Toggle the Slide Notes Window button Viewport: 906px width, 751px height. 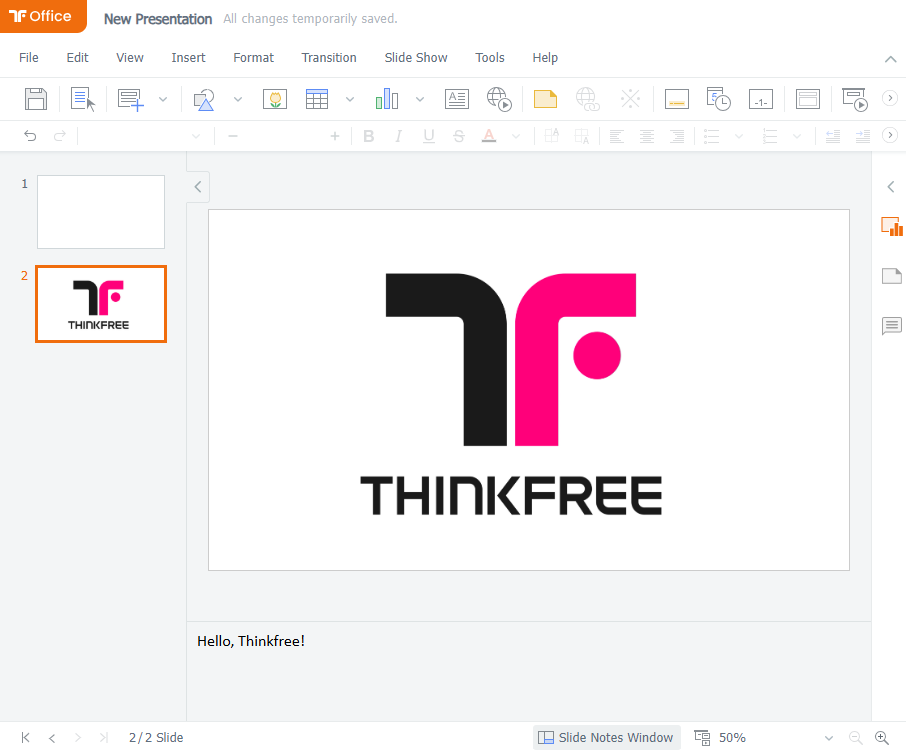[606, 738]
